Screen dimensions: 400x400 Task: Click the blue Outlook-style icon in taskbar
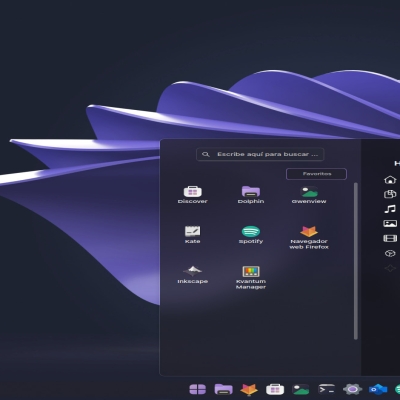click(x=378, y=389)
